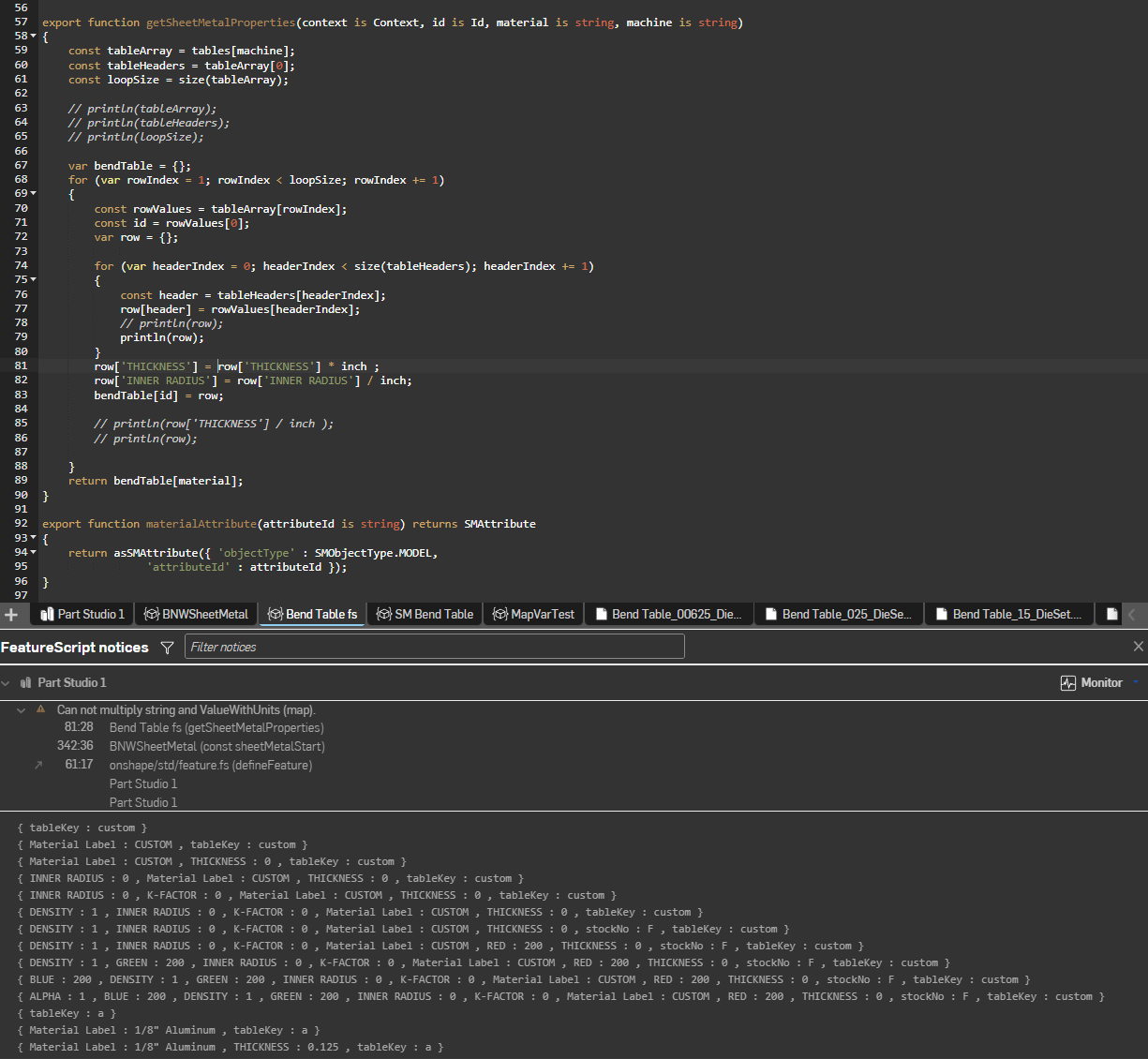Click output line '{ tableKey : custom }'

click(x=82, y=828)
